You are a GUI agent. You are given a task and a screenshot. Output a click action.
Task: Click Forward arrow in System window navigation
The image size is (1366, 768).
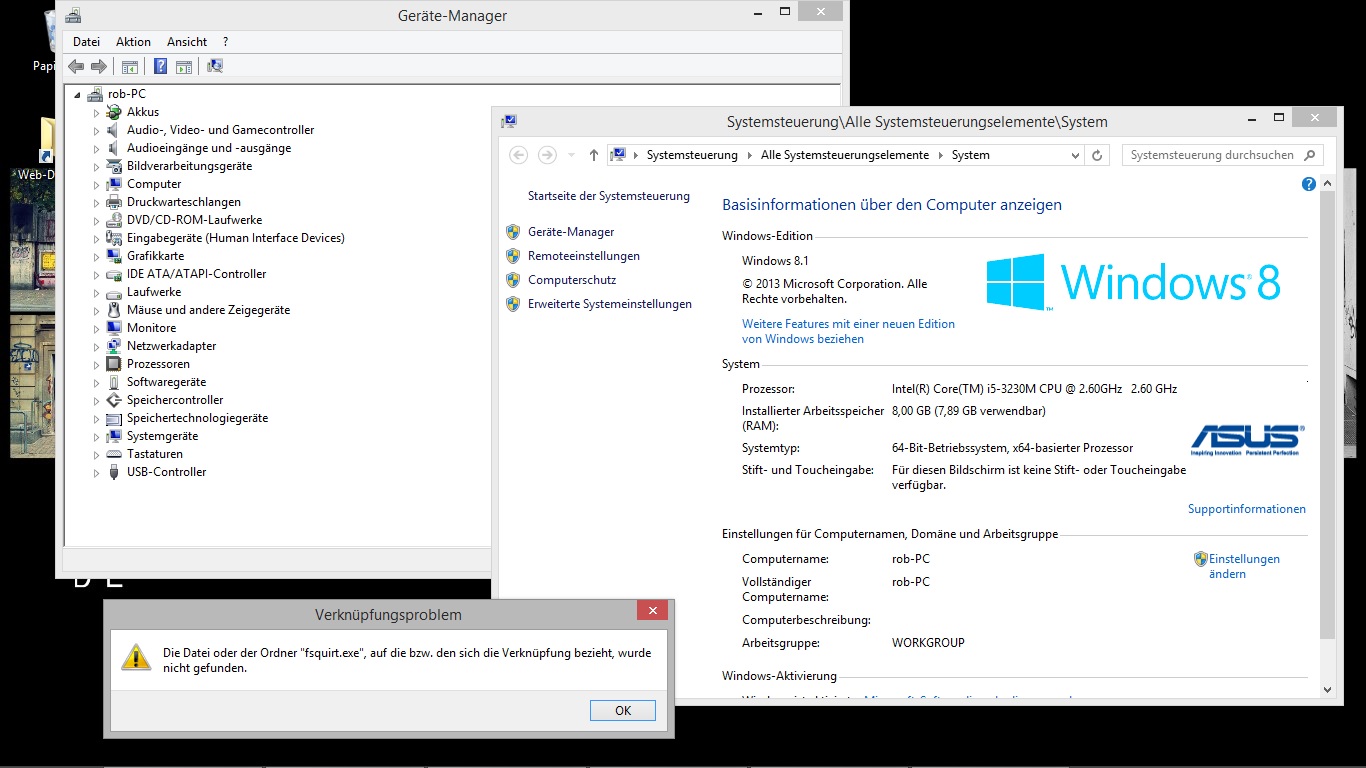[547, 155]
